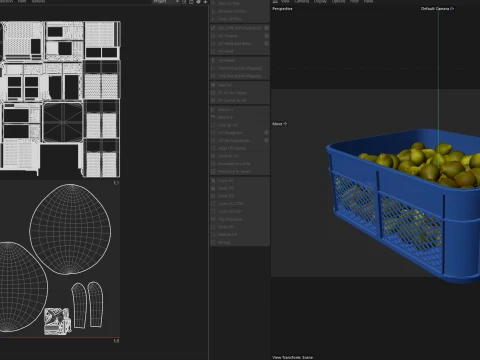Viewport: 480px width, 360px height.
Task: Open the Default Camera selector in the viewport
Action: (x=437, y=9)
